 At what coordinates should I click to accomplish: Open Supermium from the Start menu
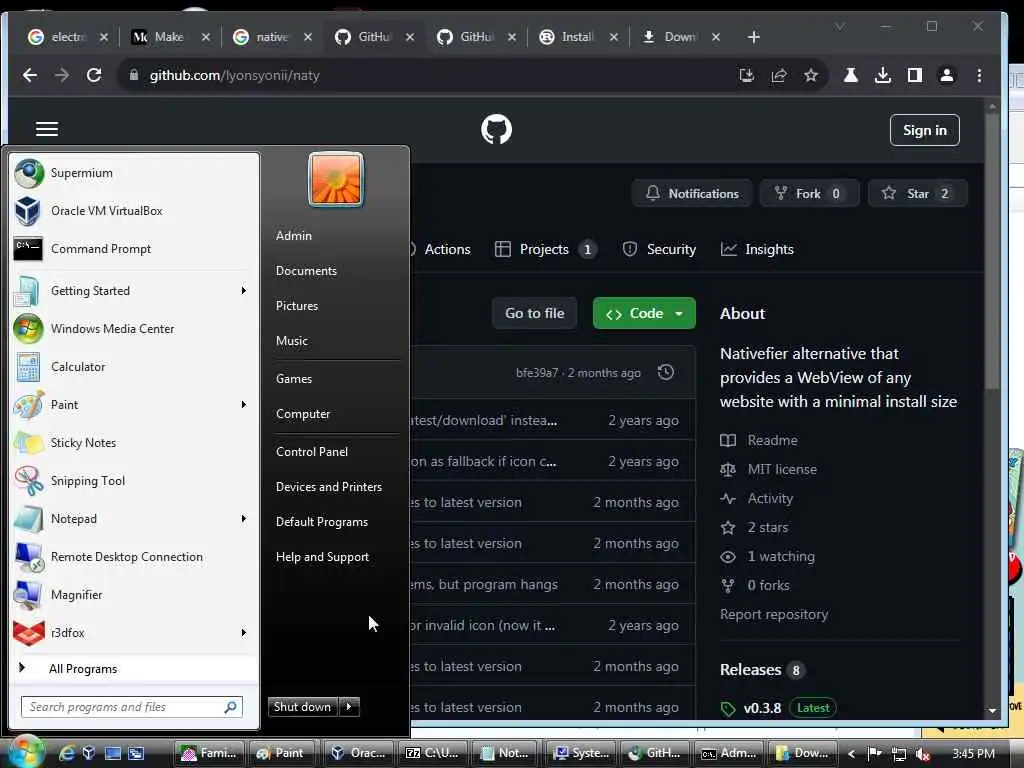click(134, 173)
